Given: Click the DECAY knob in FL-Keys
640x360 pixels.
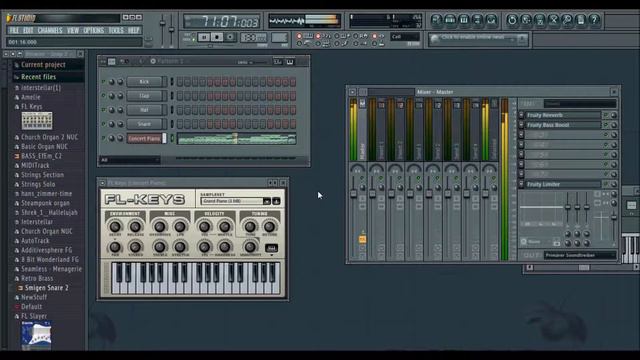Looking at the screenshot, I should pos(115,226).
